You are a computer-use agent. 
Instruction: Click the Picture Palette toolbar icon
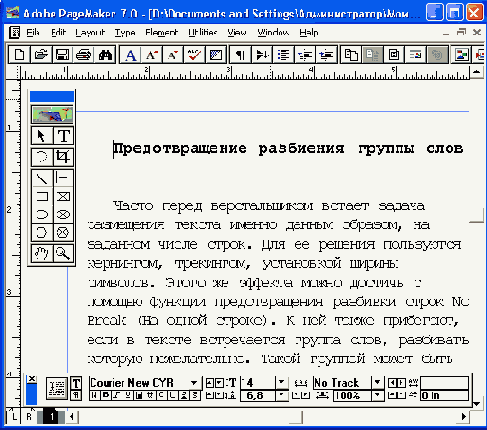pos(461,55)
